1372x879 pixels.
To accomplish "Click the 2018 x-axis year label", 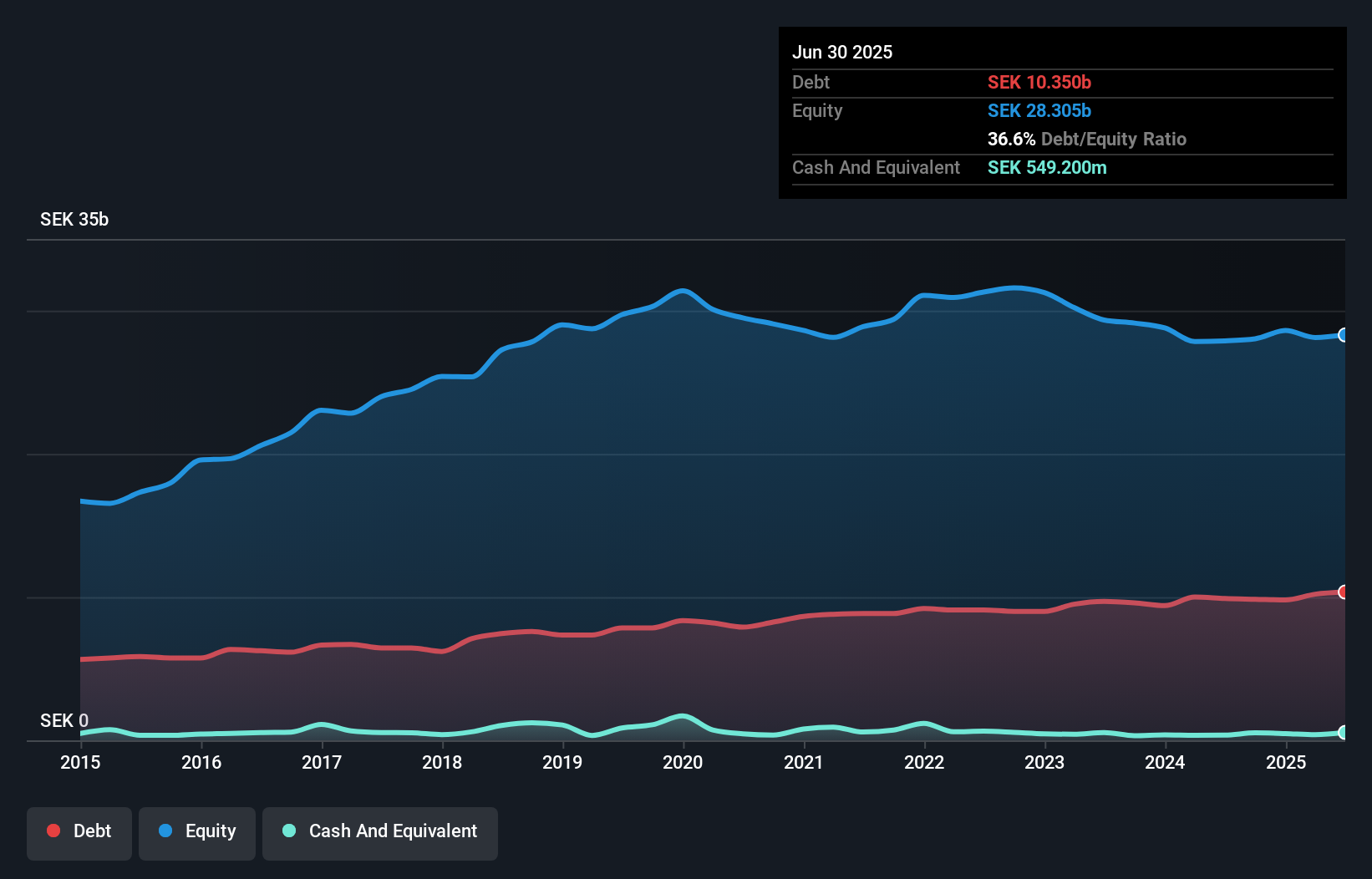I will tap(442, 762).
